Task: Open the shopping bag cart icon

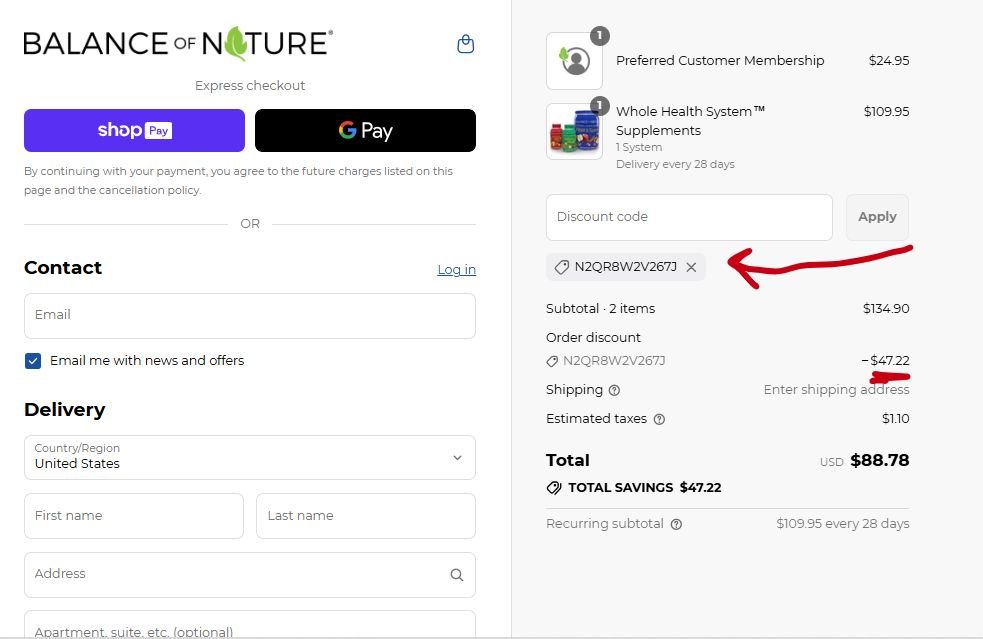Action: pyautogui.click(x=465, y=44)
